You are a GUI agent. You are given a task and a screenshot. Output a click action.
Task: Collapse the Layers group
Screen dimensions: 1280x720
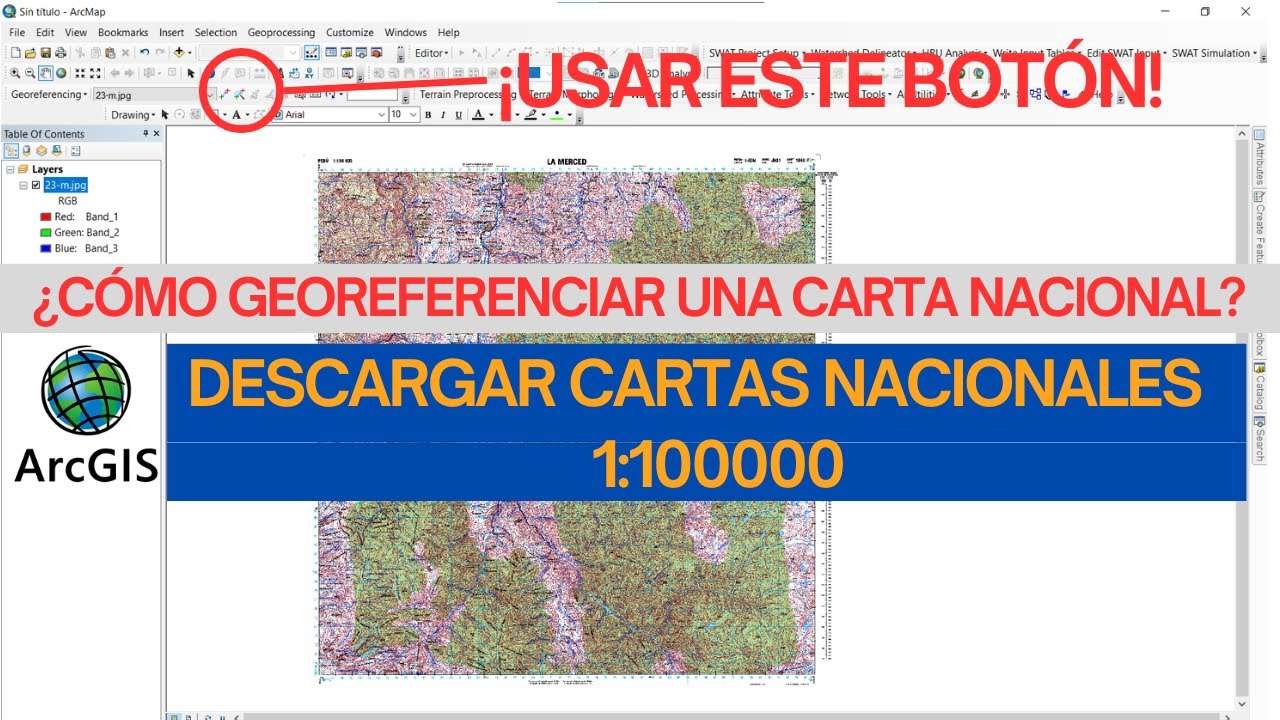coord(10,170)
